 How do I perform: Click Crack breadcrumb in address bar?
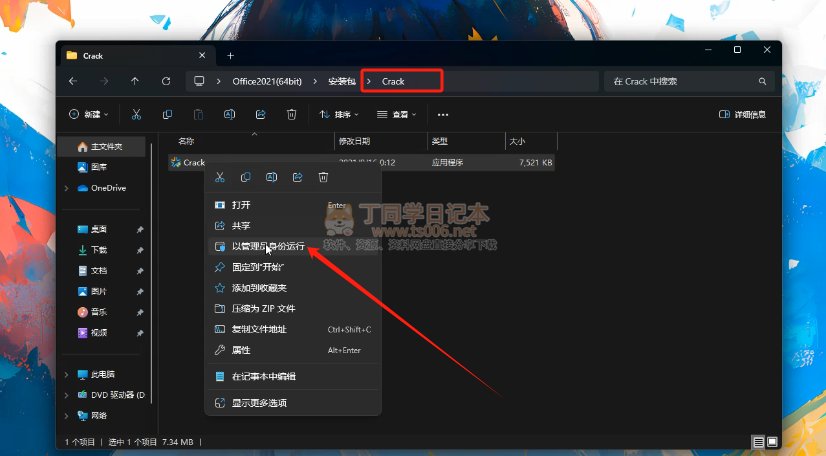(393, 81)
